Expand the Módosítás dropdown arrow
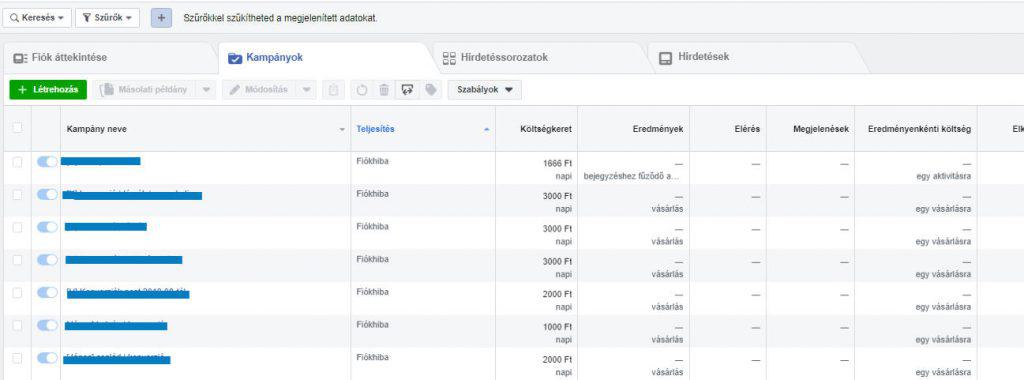This screenshot has height=380, width=1024. (x=306, y=90)
